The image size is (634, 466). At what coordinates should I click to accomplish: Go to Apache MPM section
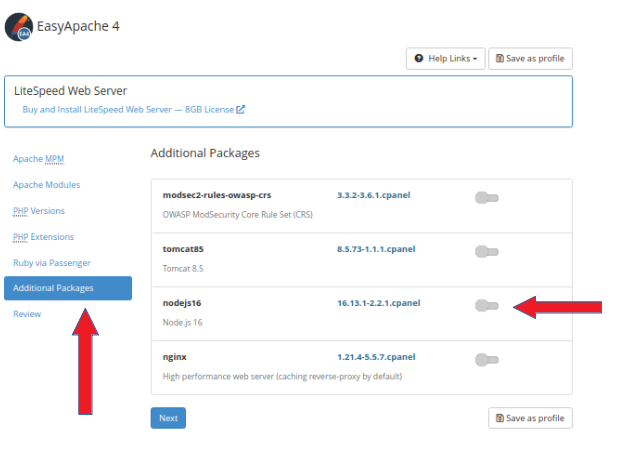pyautogui.click(x=38, y=159)
